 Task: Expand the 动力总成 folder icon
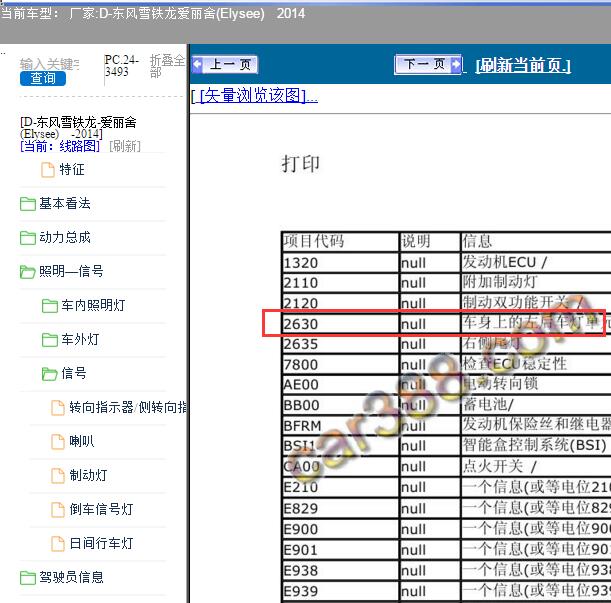pyautogui.click(x=28, y=238)
